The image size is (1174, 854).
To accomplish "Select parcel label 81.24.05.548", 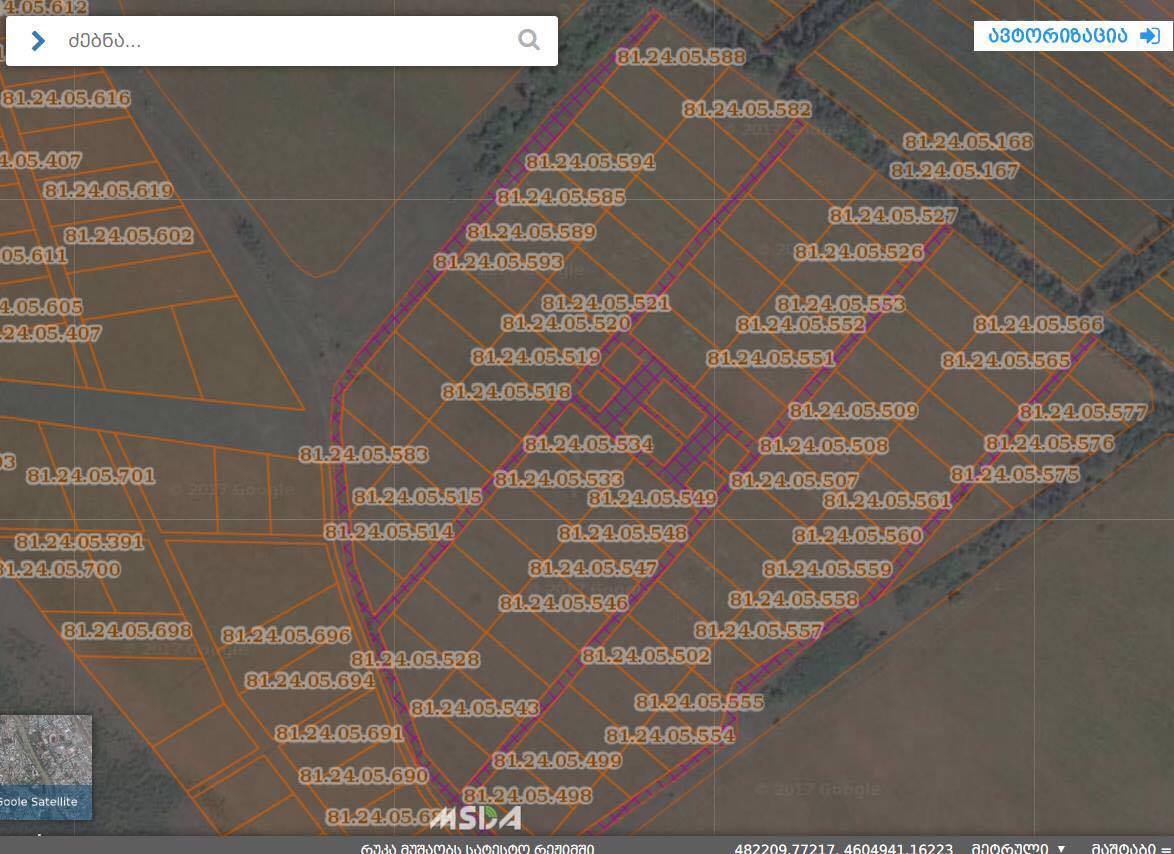I will click(x=622, y=533).
